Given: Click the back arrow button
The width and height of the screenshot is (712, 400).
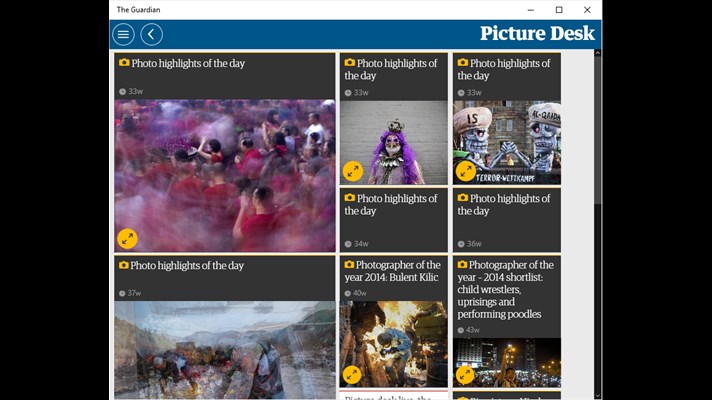Looking at the screenshot, I should (152, 35).
